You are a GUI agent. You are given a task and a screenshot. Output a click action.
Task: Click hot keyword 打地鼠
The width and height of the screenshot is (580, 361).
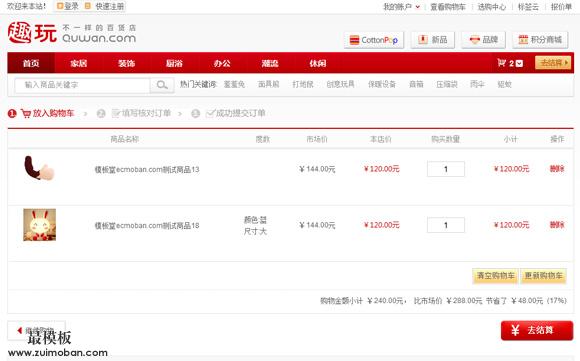303,84
